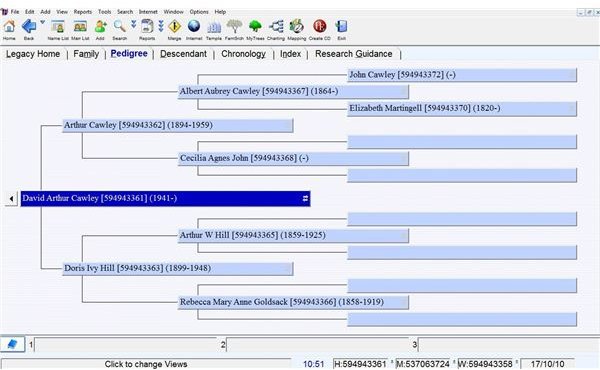
Task: Click bookmark slot 2 field
Action: click(x=318, y=345)
